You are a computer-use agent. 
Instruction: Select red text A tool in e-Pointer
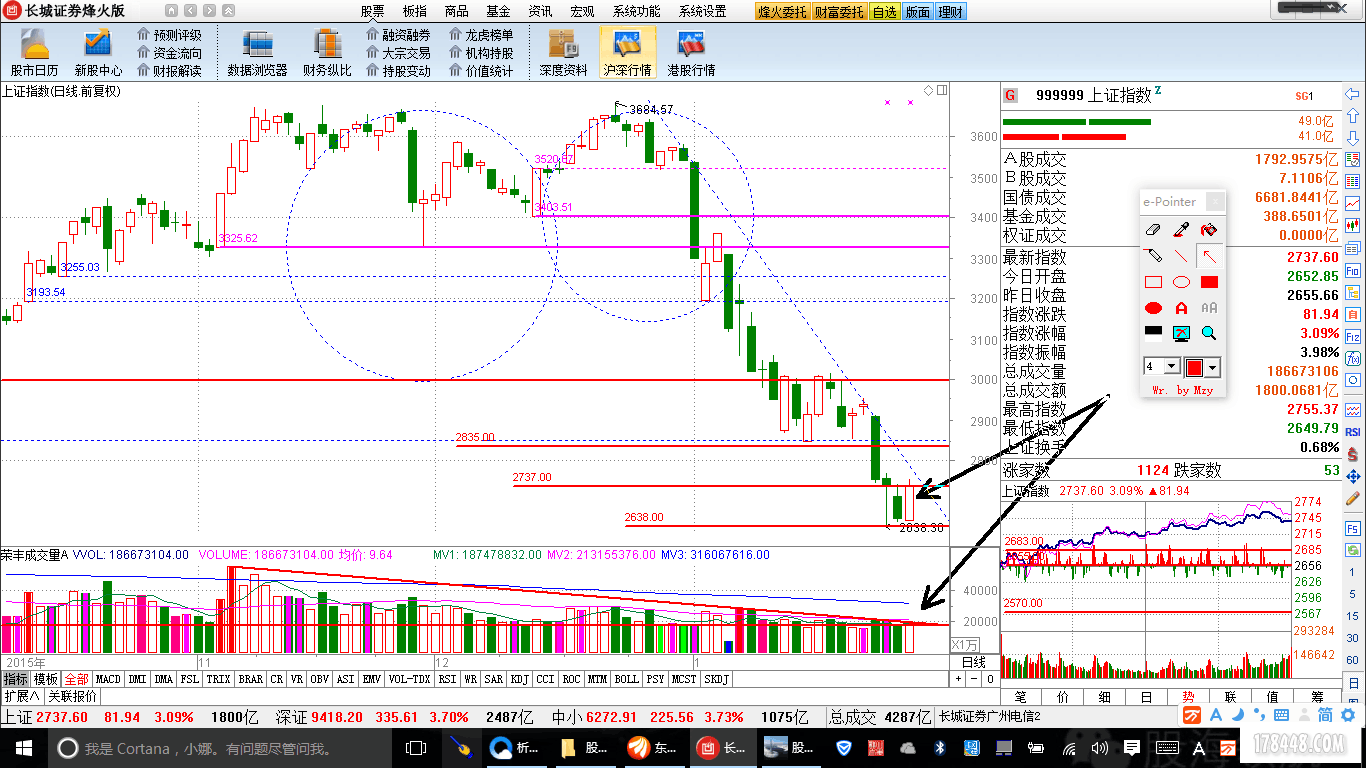click(x=1181, y=308)
